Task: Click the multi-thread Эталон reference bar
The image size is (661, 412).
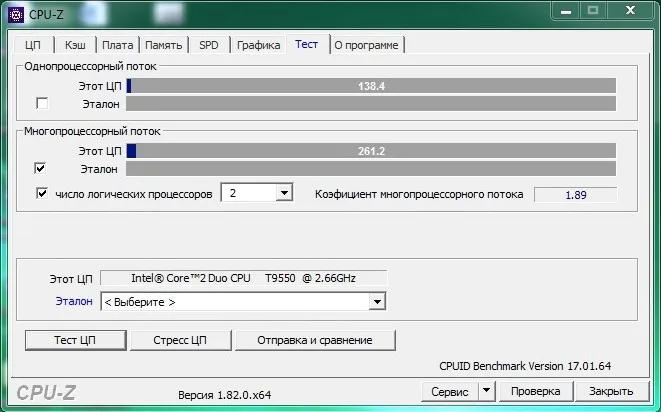Action: point(371,169)
